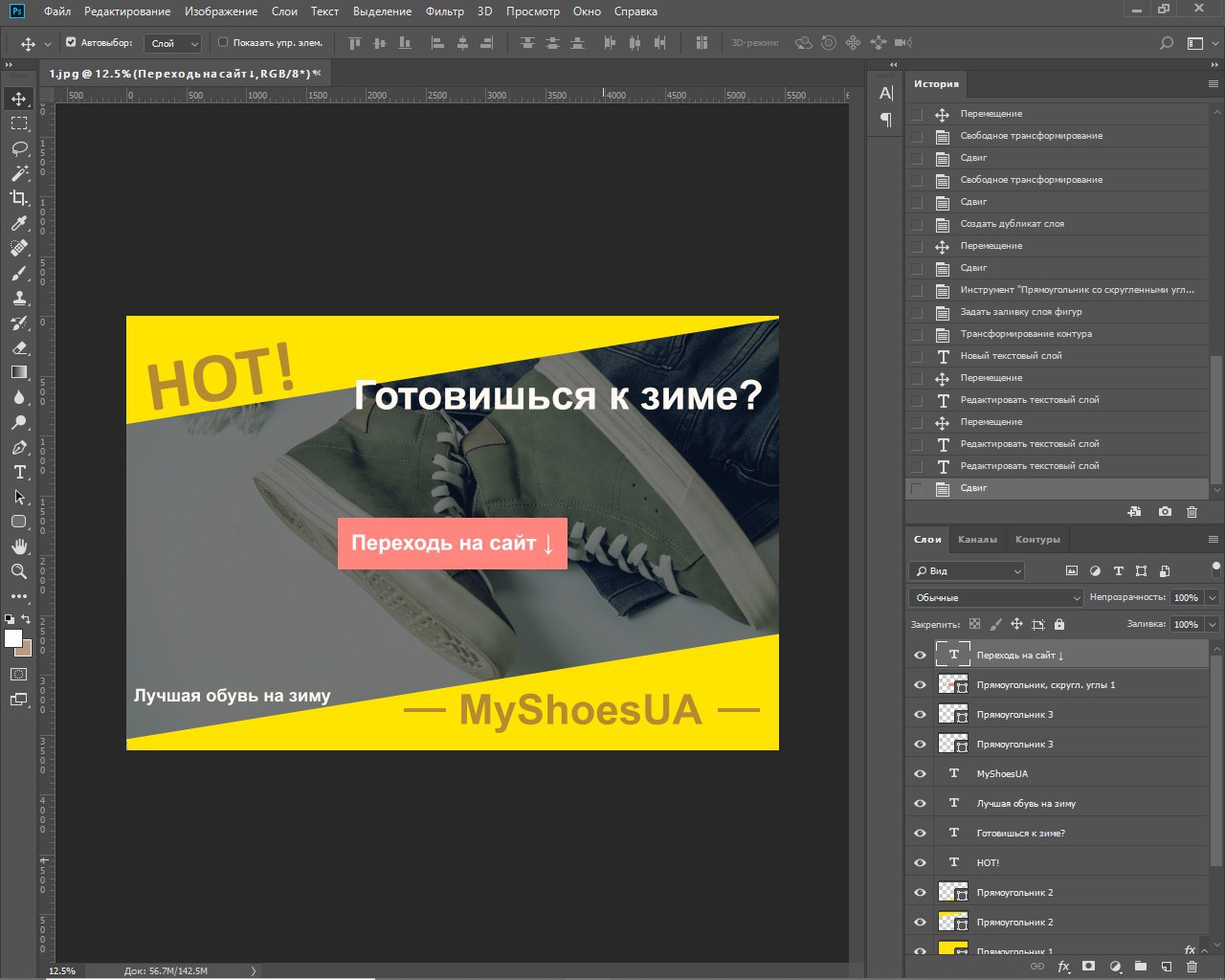Toggle Quick Mask mode
Image resolution: width=1225 pixels, height=980 pixels.
pos(19,675)
